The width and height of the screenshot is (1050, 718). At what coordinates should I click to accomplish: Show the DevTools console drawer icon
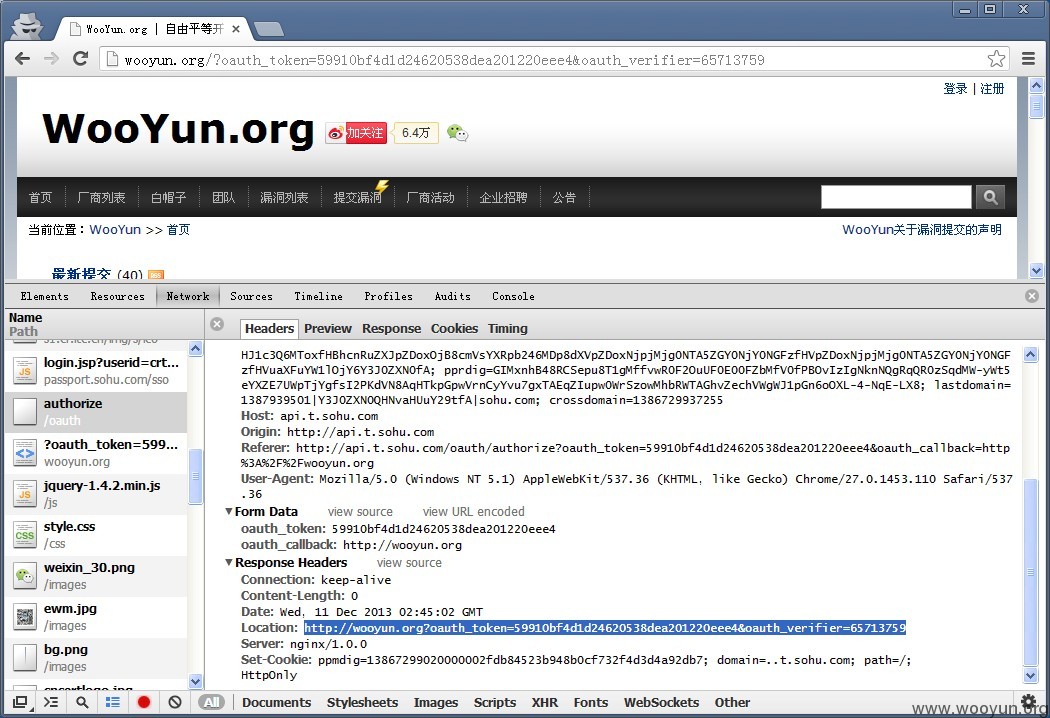[51, 702]
